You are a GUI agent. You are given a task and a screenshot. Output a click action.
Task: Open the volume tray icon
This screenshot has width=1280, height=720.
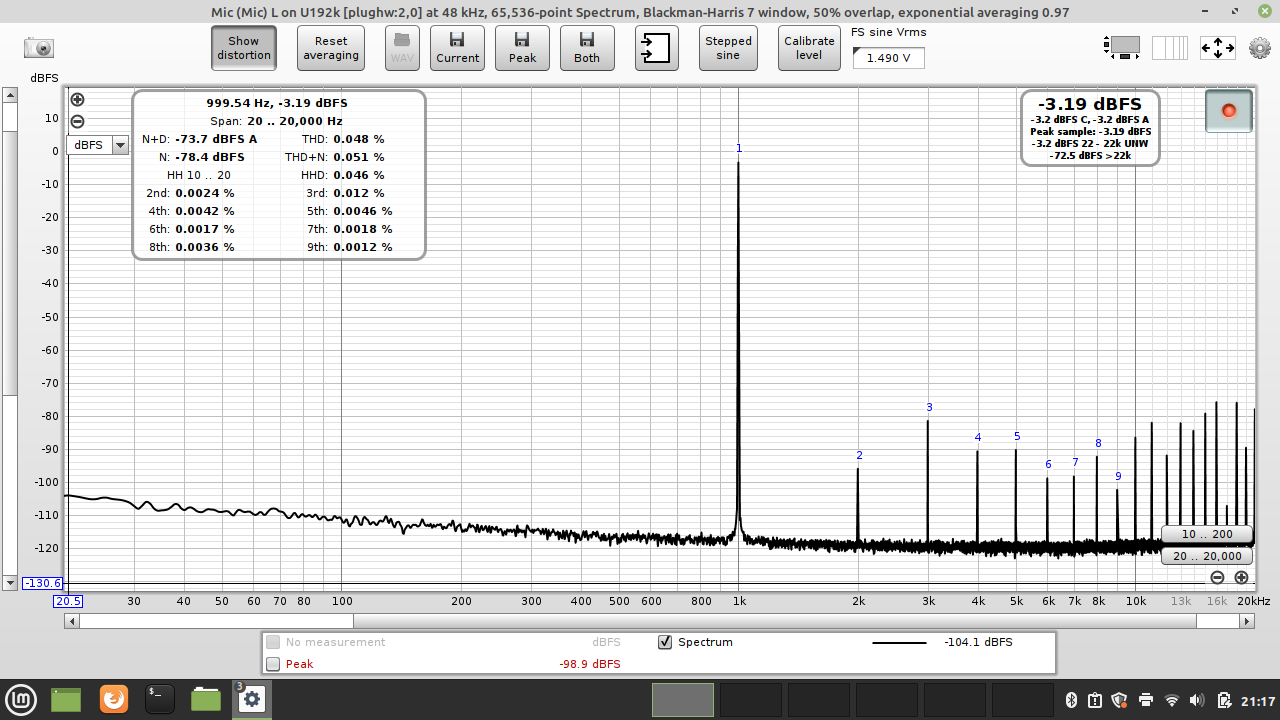pos(1197,699)
